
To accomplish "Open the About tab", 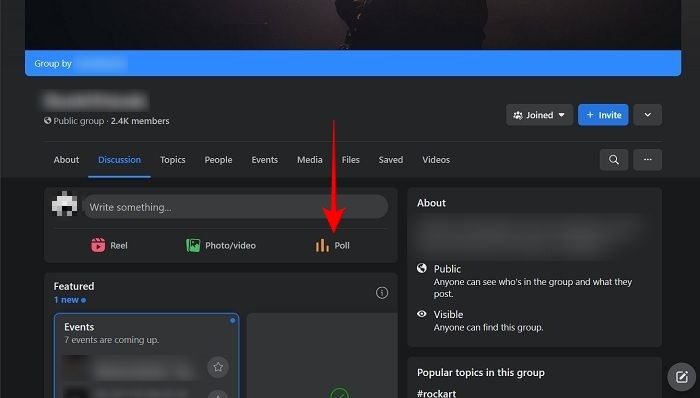I will point(66,160).
